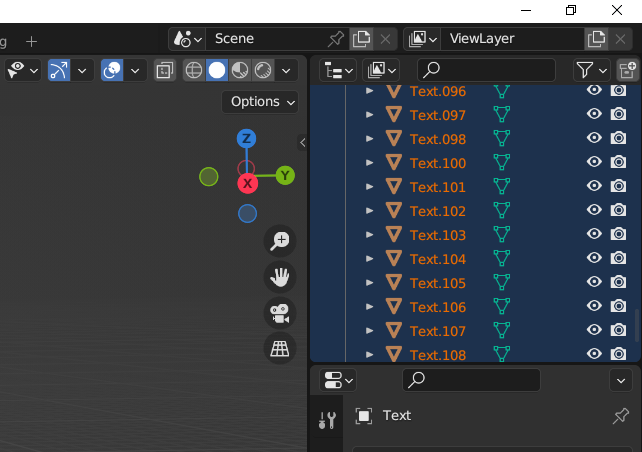Select wireframe viewport shading

[194, 70]
